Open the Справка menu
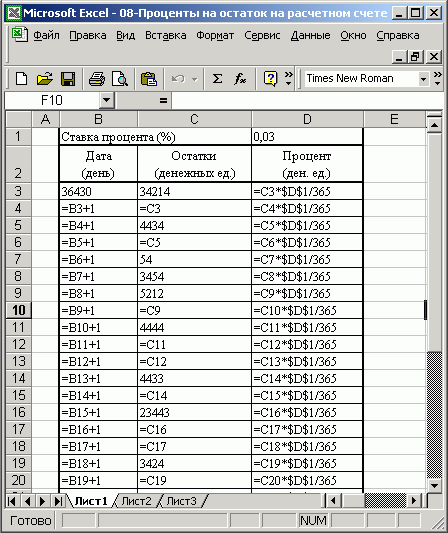This screenshot has width=448, height=533. click(398, 35)
